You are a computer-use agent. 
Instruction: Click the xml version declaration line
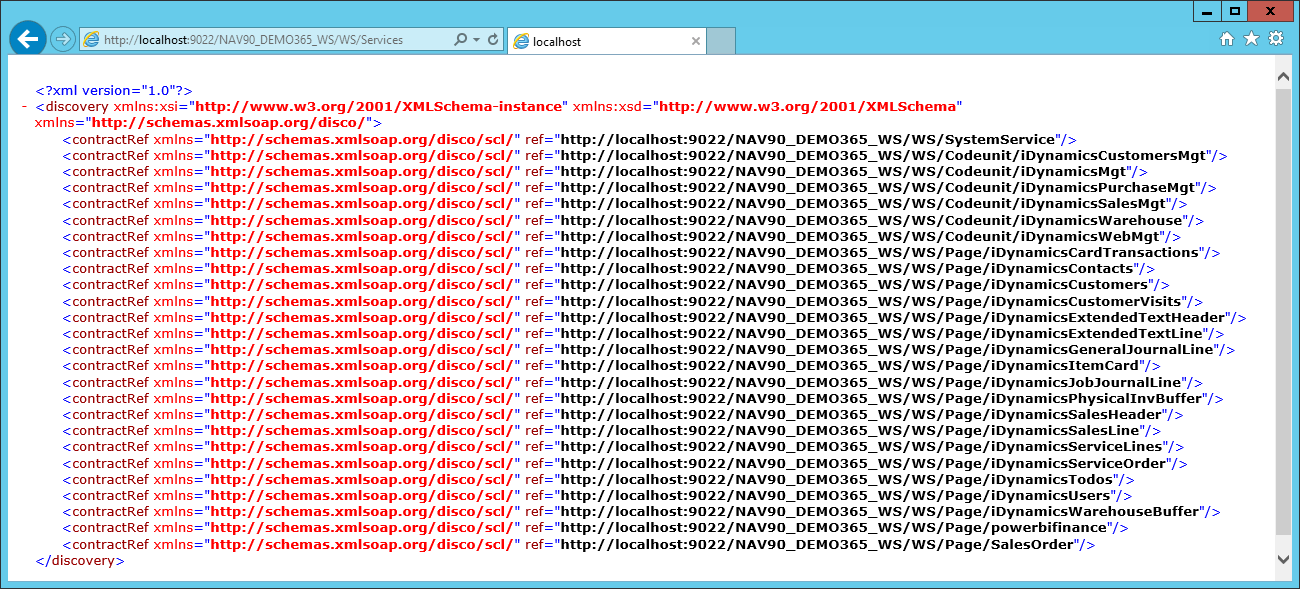pos(113,90)
